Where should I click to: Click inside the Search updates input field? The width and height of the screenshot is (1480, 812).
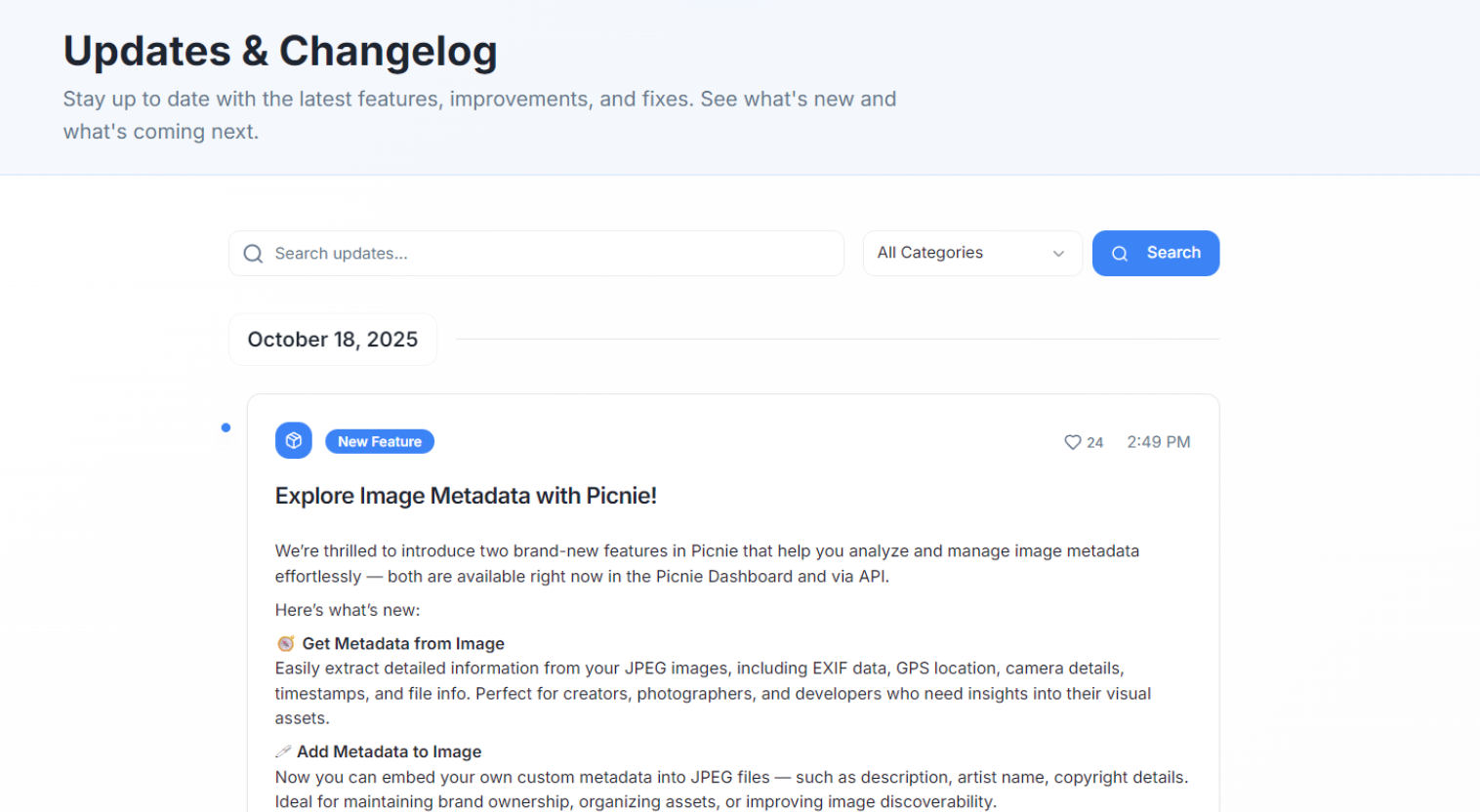(537, 253)
